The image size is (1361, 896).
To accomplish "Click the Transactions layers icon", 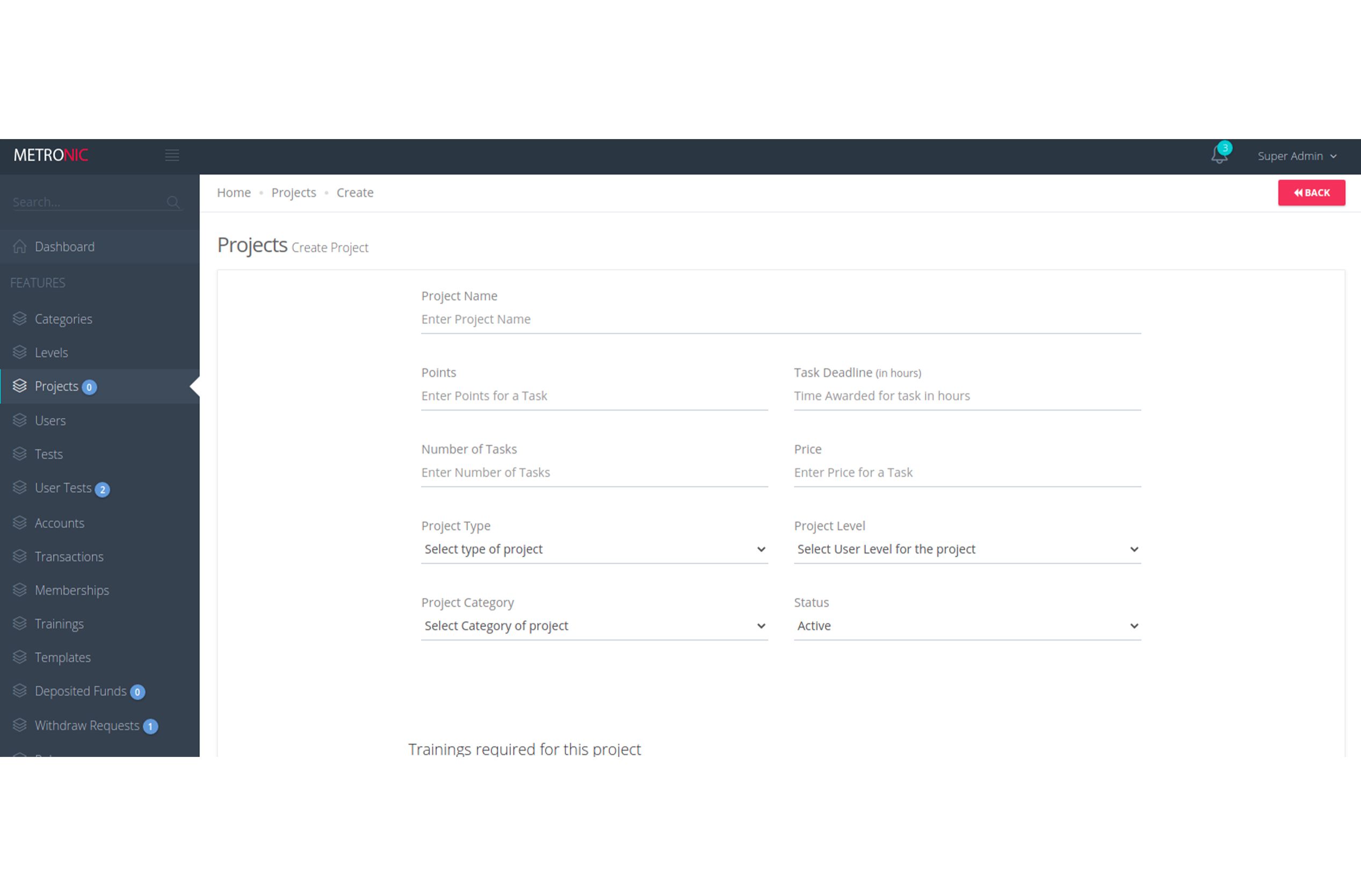I will [20, 557].
